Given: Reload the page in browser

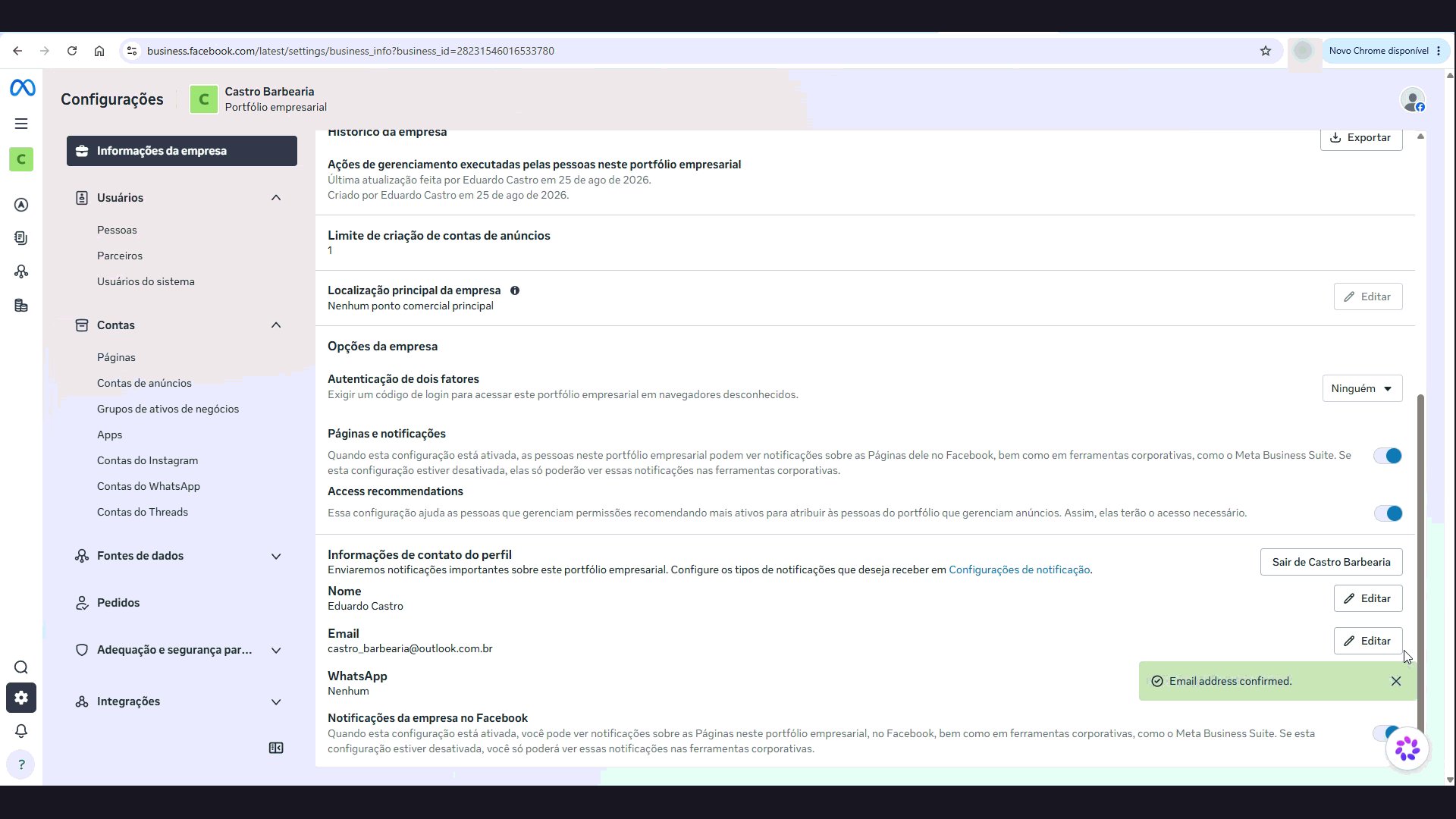Looking at the screenshot, I should tap(72, 51).
